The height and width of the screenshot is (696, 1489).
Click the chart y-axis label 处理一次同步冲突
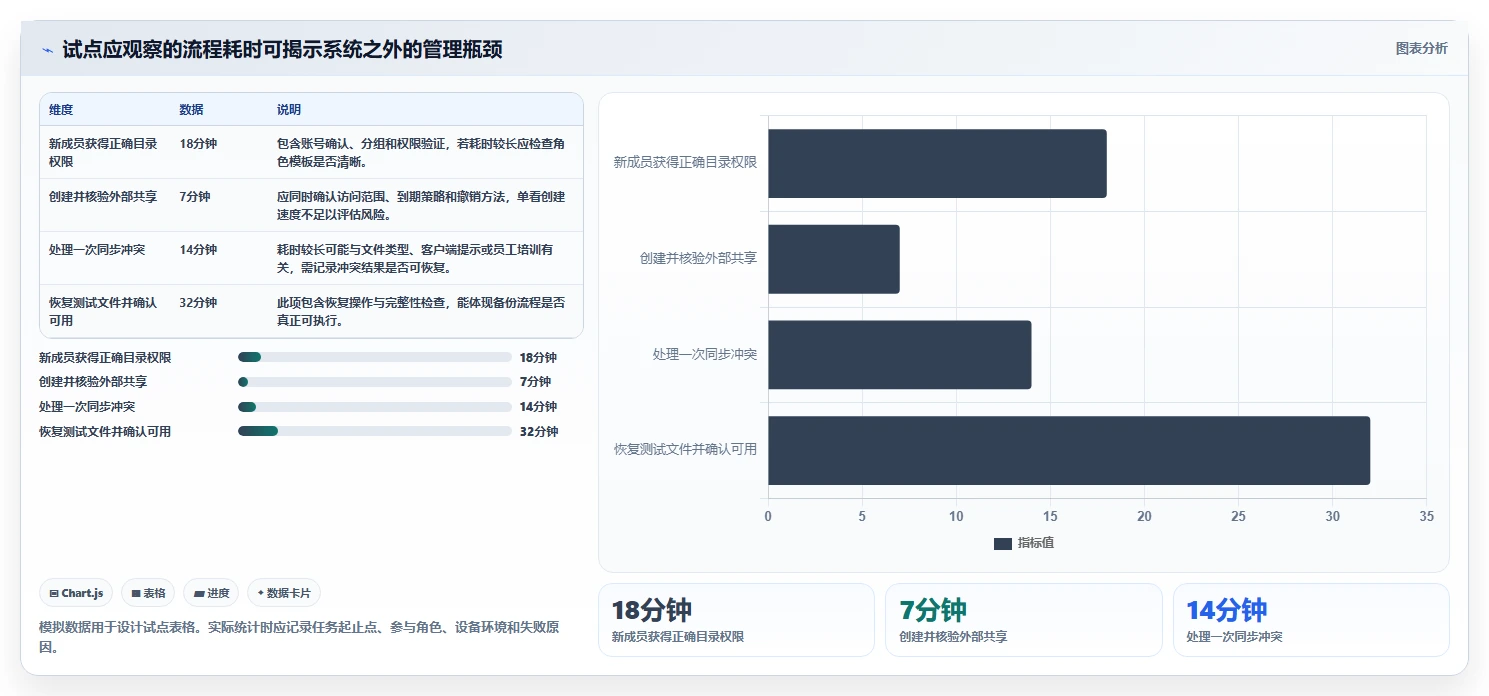pos(704,354)
